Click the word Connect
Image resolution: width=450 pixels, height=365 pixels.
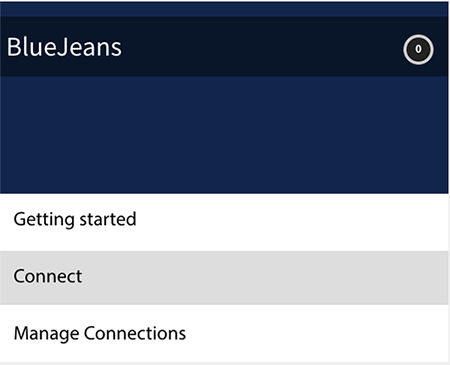(48, 276)
